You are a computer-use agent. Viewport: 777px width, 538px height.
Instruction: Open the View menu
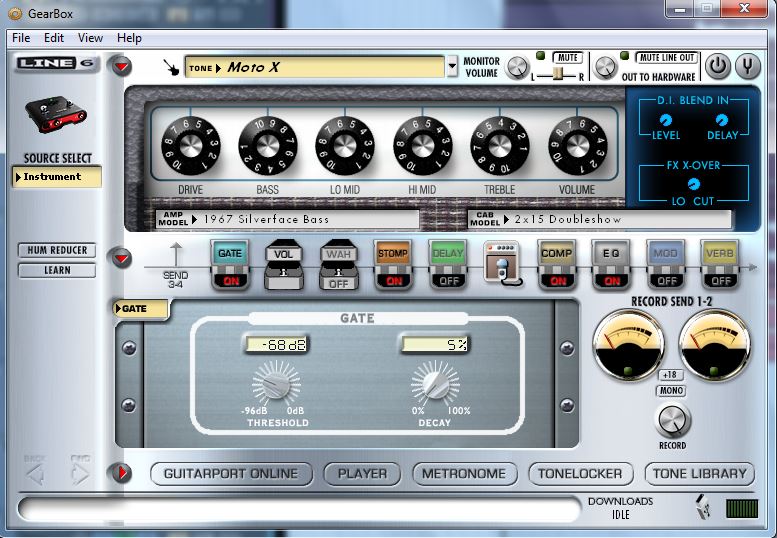(90, 38)
